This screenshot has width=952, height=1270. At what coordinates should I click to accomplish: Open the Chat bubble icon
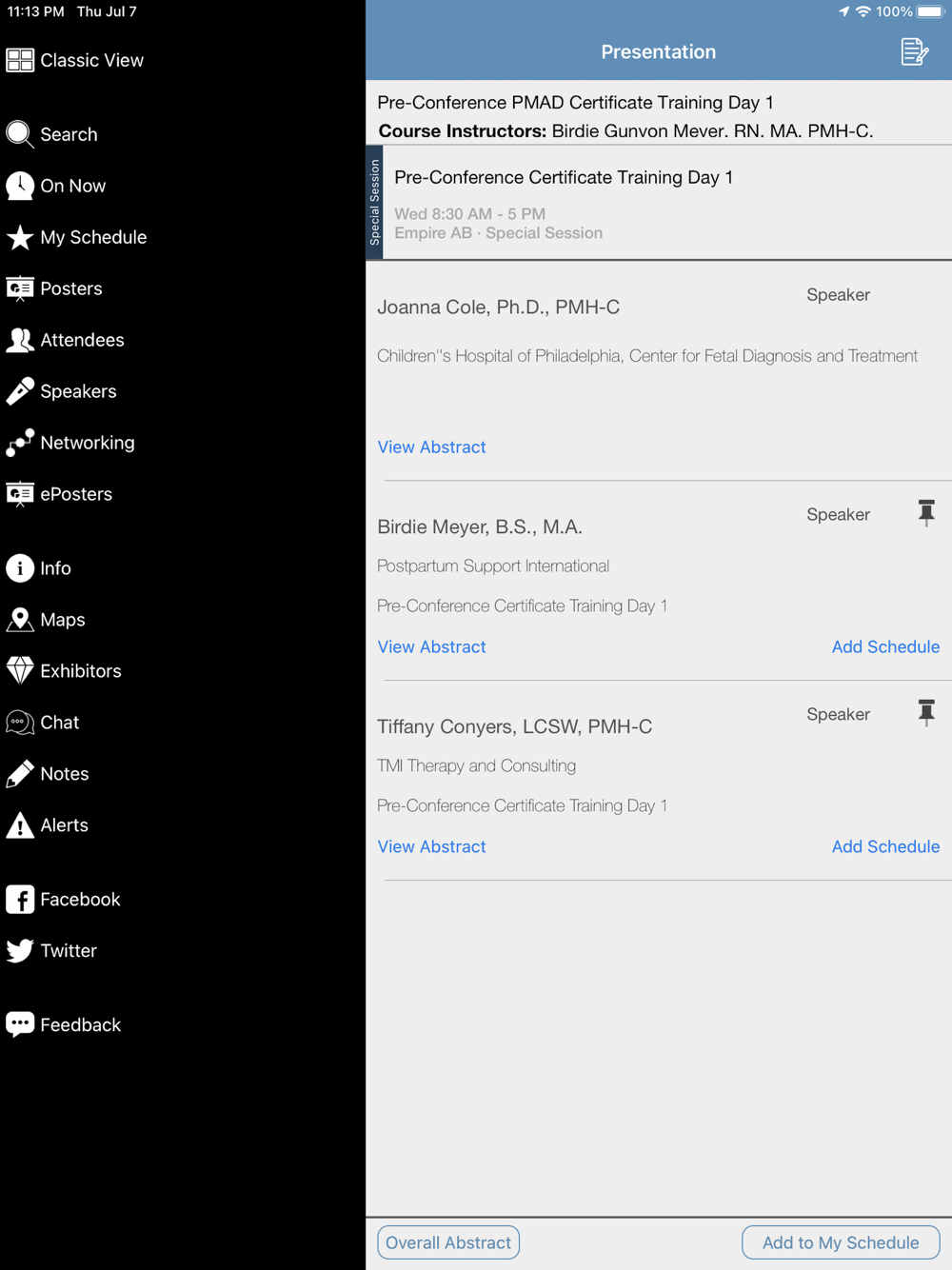[x=20, y=723]
